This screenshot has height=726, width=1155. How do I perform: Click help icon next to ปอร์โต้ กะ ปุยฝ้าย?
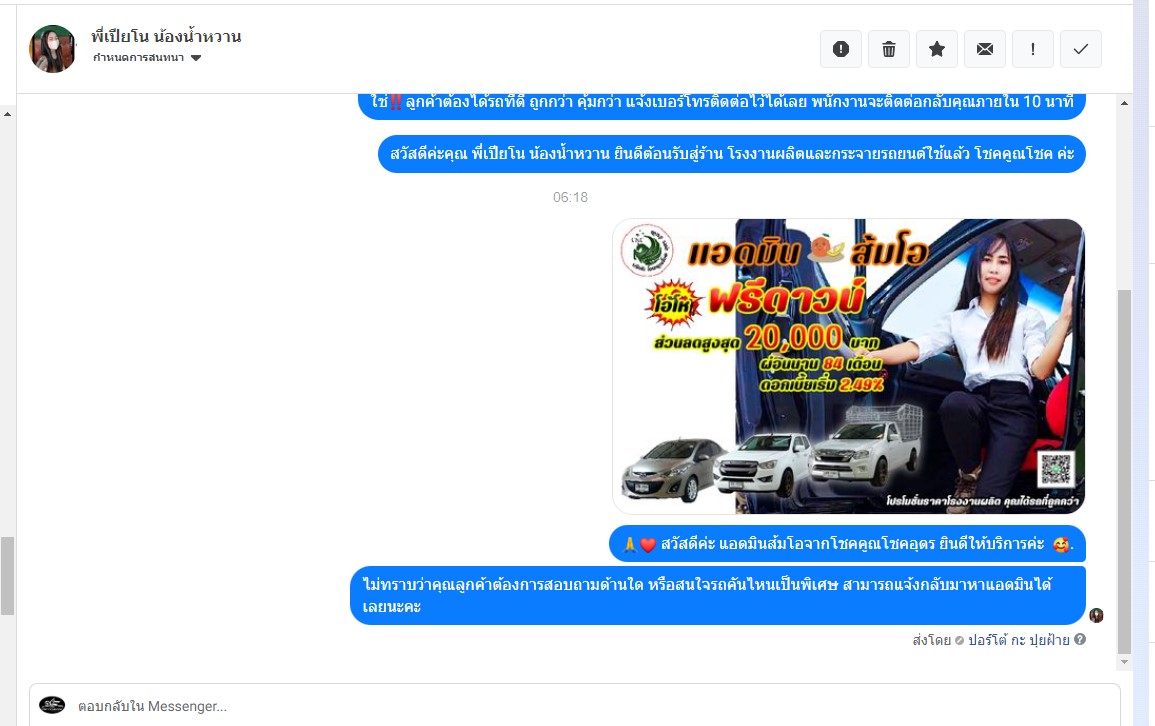click(1080, 639)
